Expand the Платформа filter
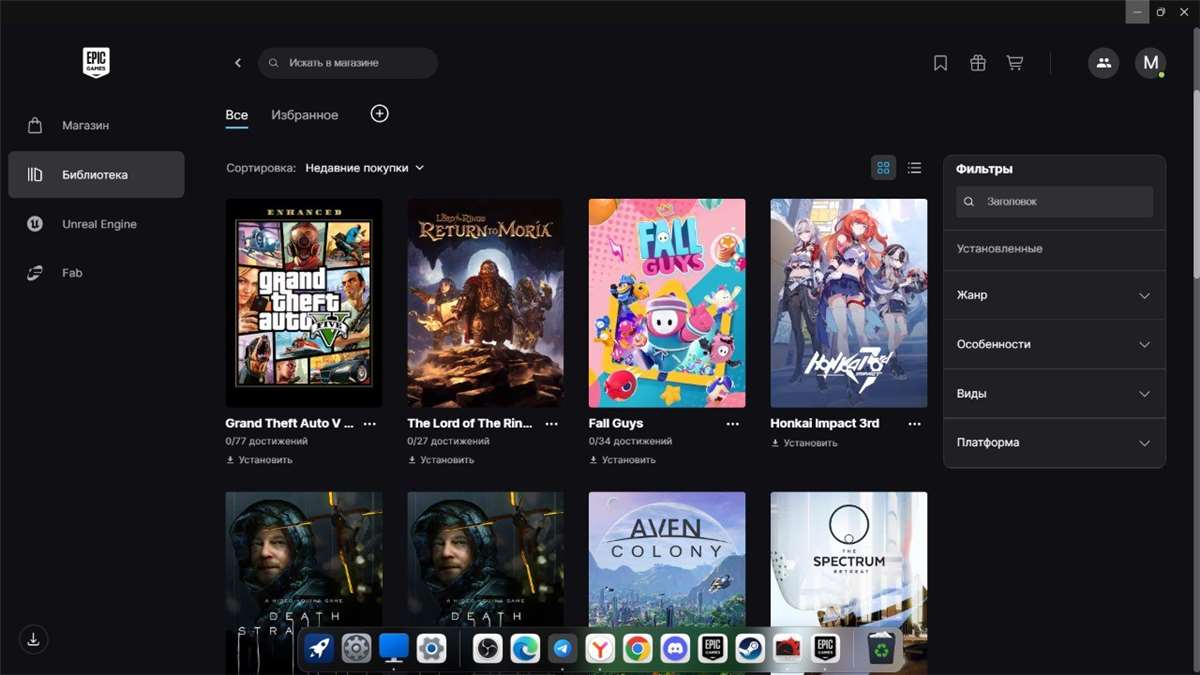This screenshot has width=1200, height=675. click(x=1054, y=443)
